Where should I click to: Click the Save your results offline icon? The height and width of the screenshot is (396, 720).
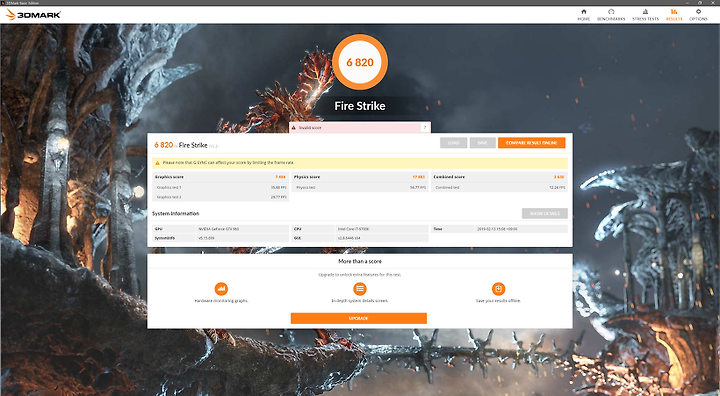click(x=498, y=289)
